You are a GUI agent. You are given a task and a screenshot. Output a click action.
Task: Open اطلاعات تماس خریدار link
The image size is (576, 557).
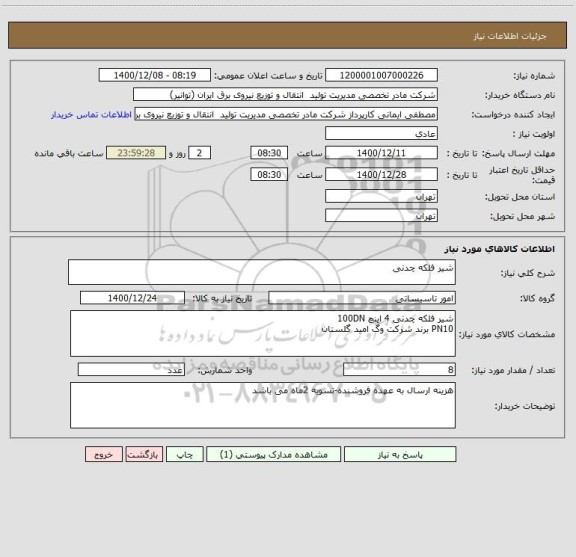tap(91, 115)
